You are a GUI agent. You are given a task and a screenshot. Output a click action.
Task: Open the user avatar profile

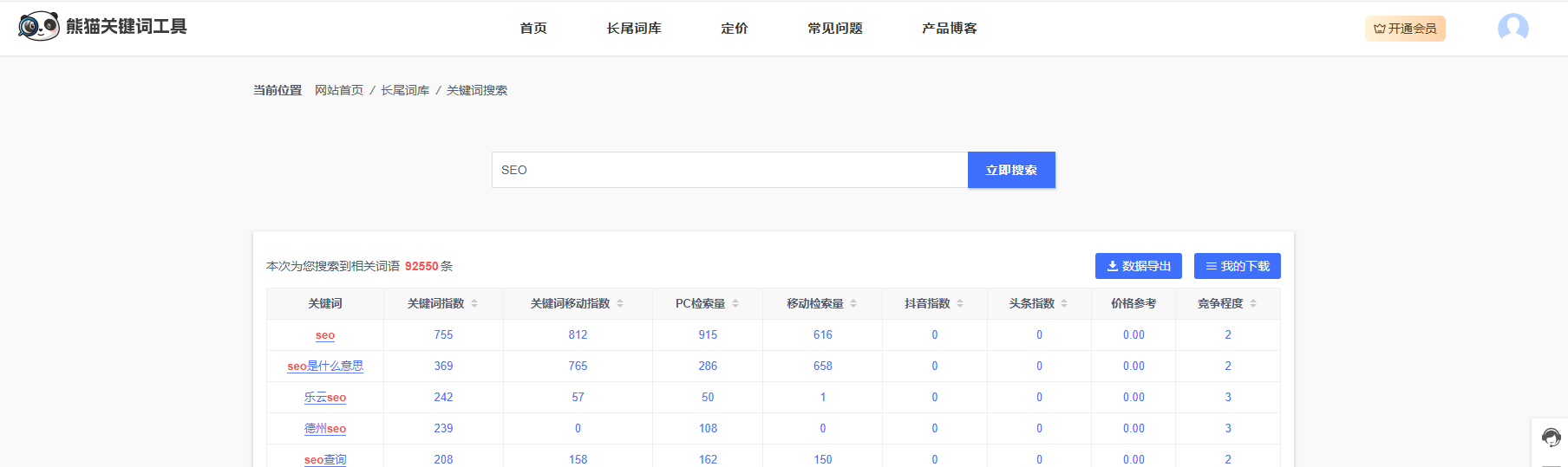tap(1512, 28)
